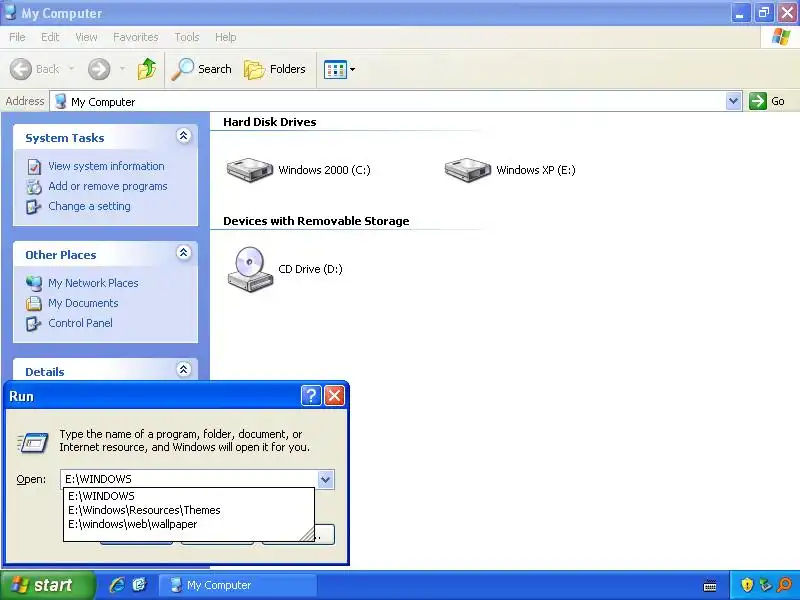This screenshot has width=800, height=600.
Task: Click the security shield tray icon
Action: (747, 585)
